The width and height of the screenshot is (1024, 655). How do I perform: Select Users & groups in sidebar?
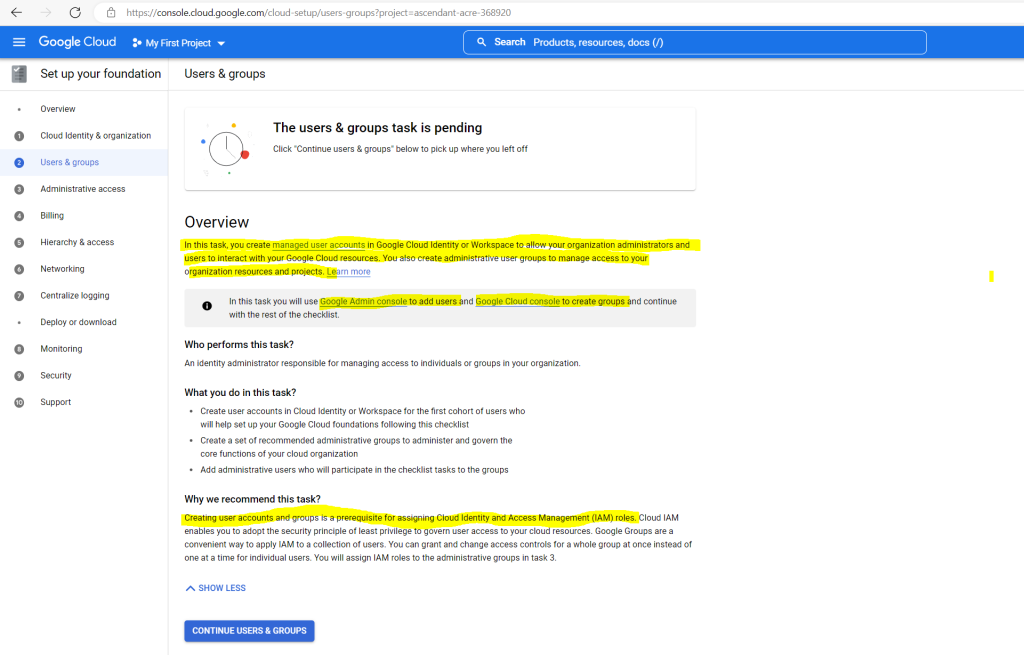69,163
